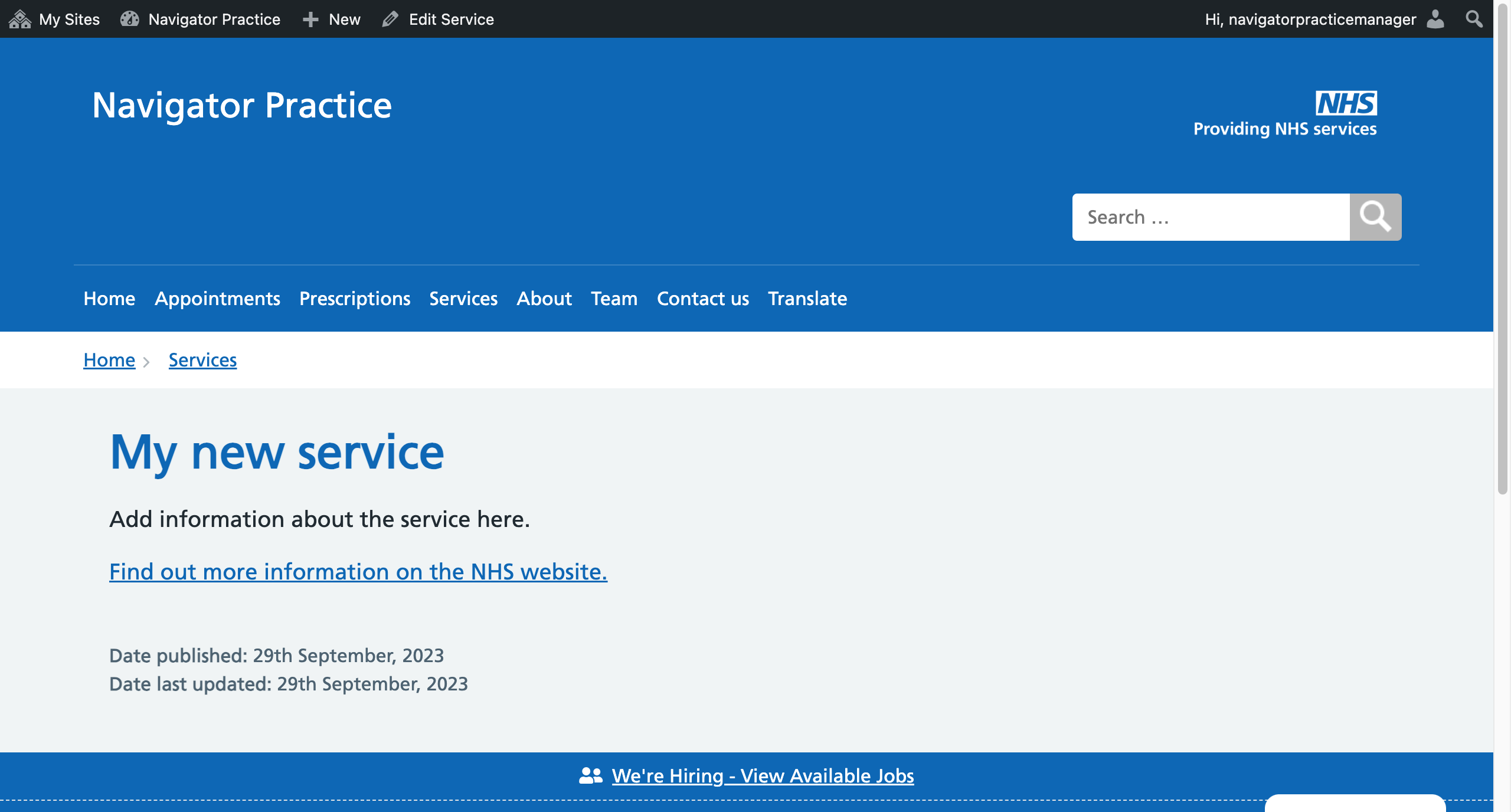Image resolution: width=1511 pixels, height=812 pixels.
Task: Open Translate in the main navigation
Action: tap(807, 299)
